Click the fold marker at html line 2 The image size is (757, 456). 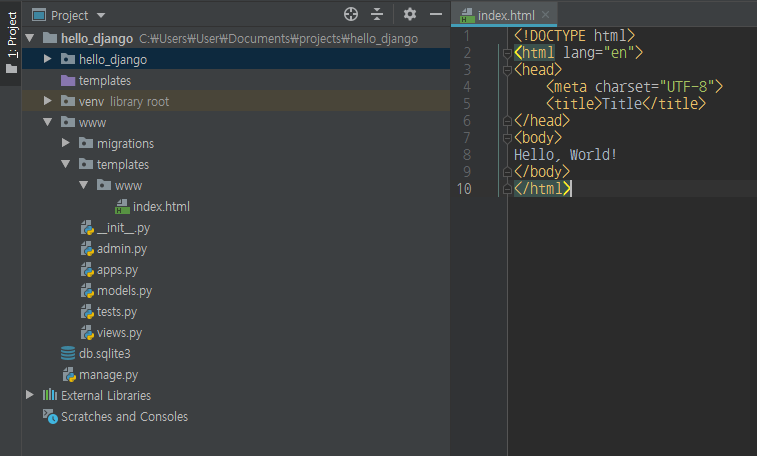tap(507, 53)
